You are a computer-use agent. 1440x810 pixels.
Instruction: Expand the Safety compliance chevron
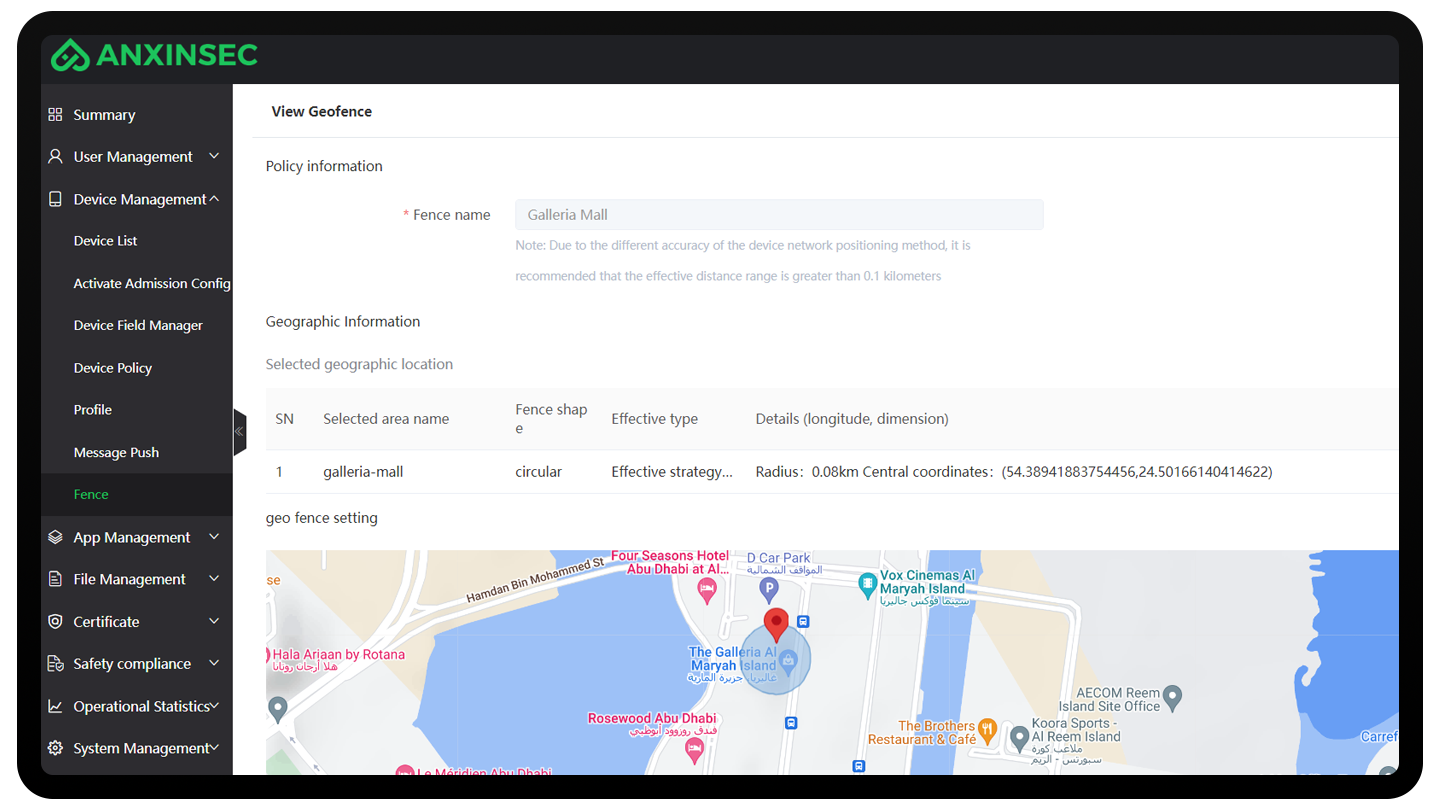pos(214,664)
